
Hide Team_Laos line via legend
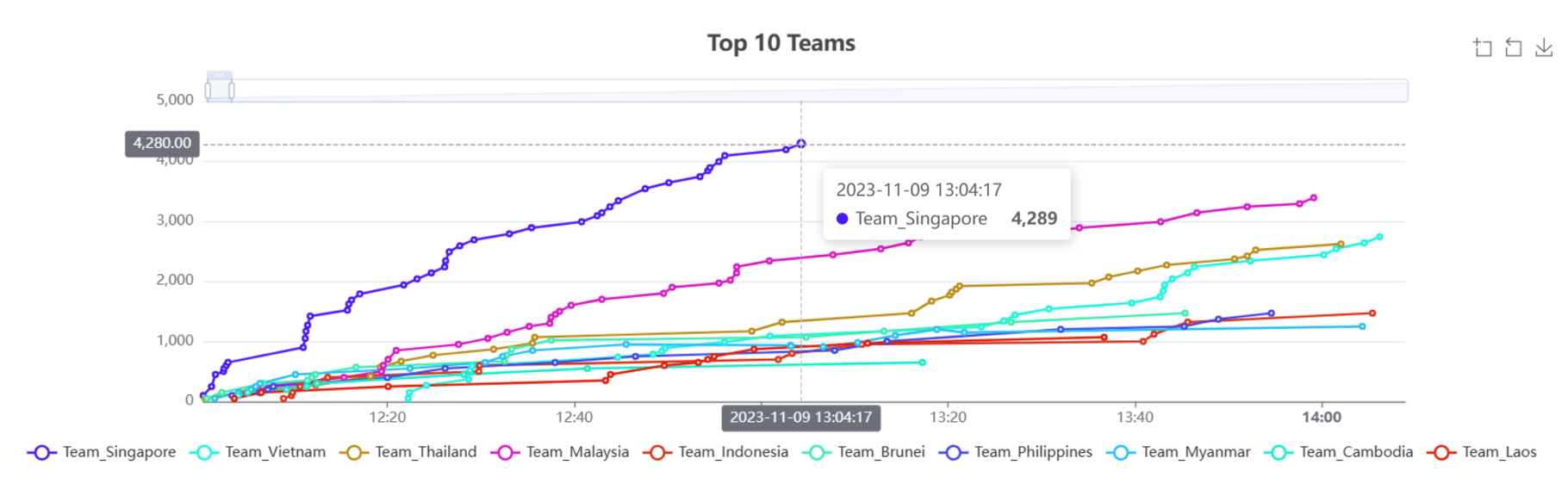(1483, 452)
